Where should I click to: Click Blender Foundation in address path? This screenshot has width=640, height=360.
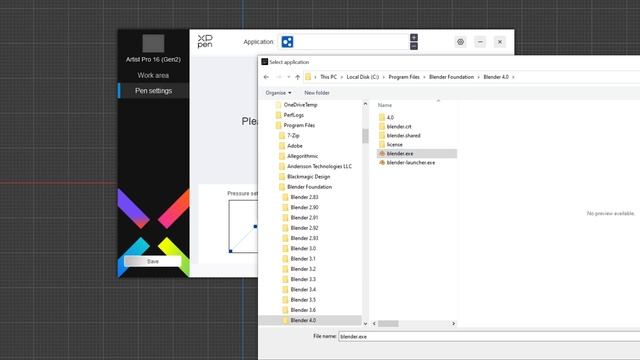pyautogui.click(x=451, y=77)
